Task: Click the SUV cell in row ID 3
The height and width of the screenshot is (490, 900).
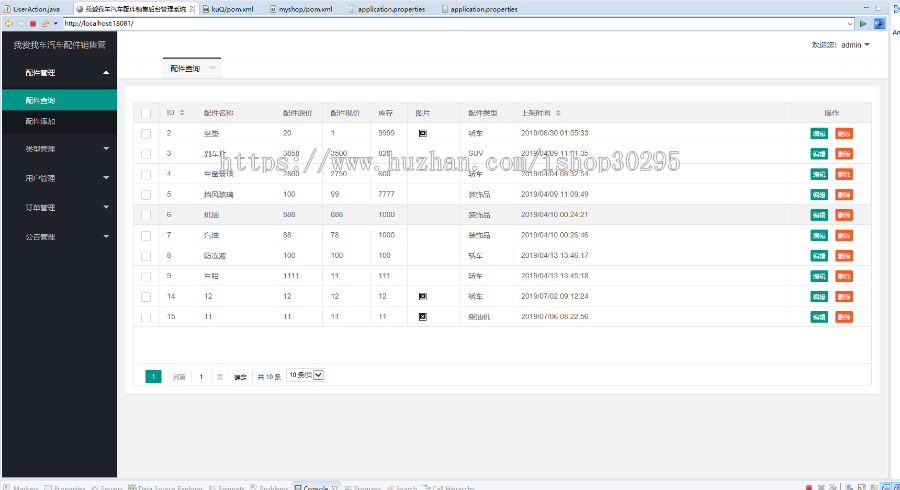Action: tap(476, 153)
